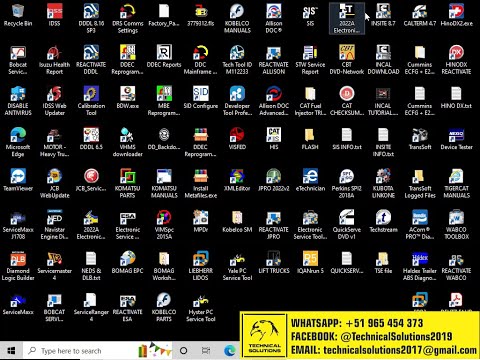The width and height of the screenshot is (480, 360).
Task: Launch ServiceMaxx J1708 shortcut
Action: pos(18,225)
